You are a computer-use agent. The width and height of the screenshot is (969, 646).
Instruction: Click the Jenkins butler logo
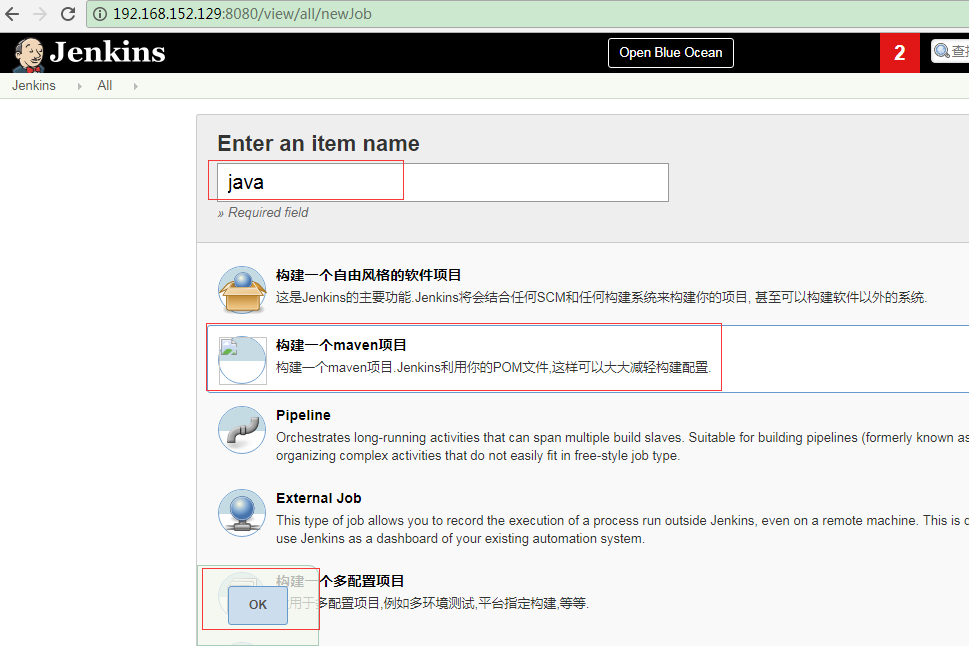coord(28,54)
